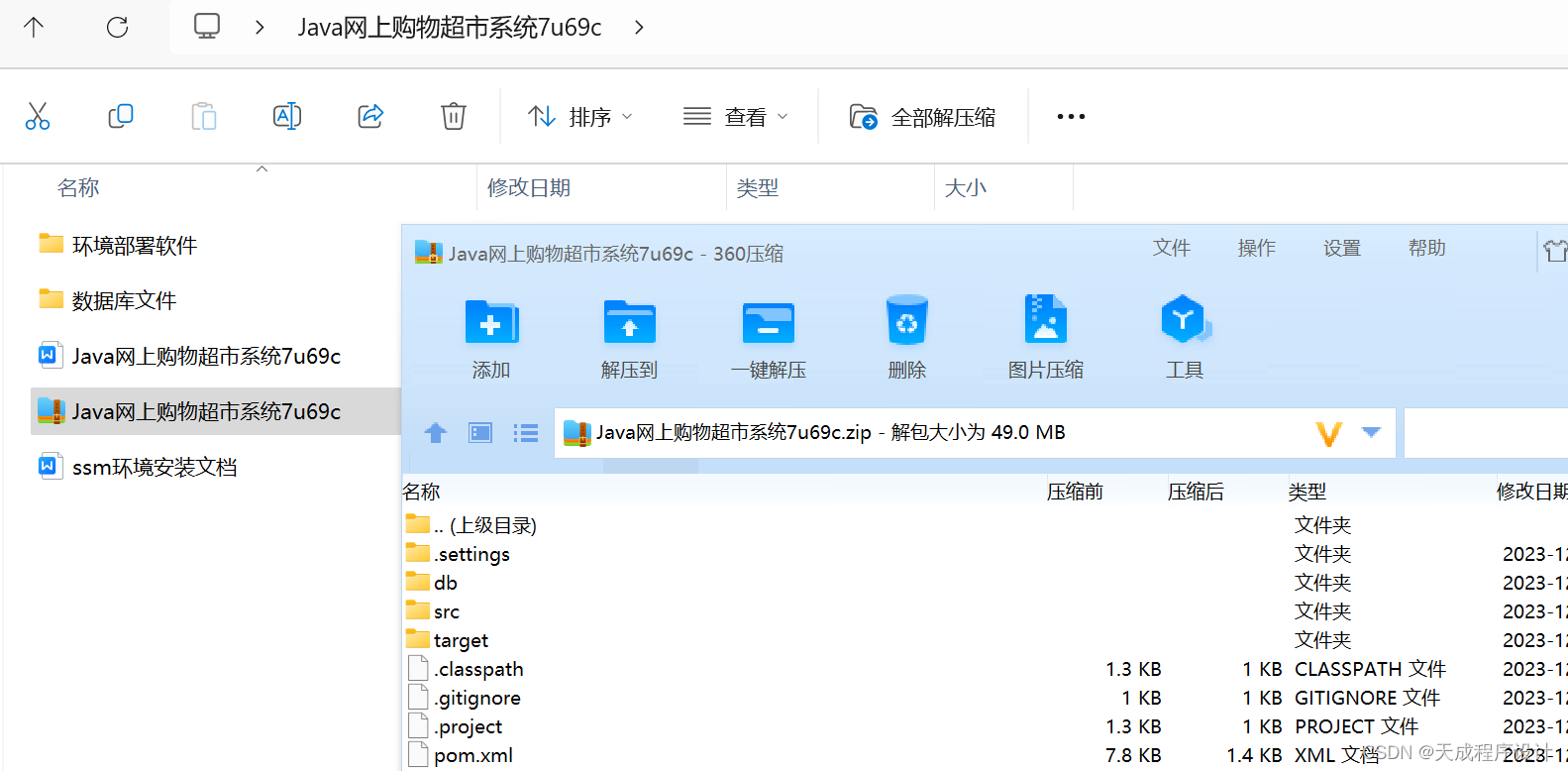Click the Rename icon in Explorer toolbar
Screen dimensions: 1568x771
point(287,116)
